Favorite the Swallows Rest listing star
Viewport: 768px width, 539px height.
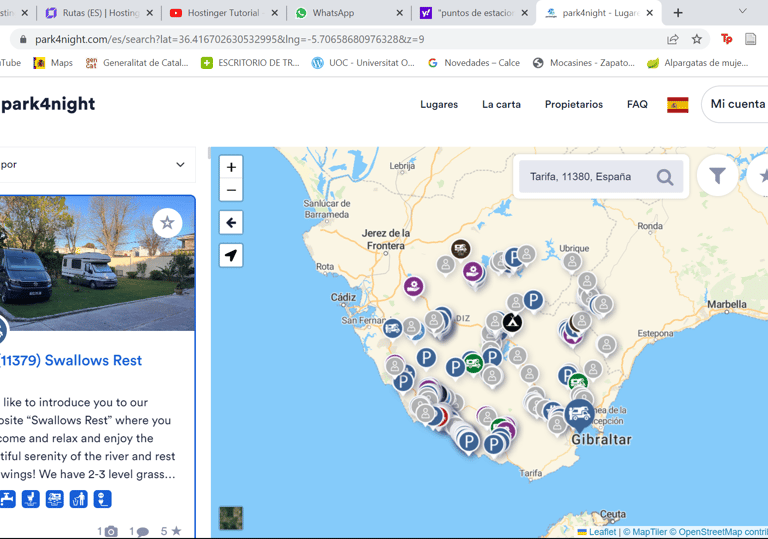167,223
